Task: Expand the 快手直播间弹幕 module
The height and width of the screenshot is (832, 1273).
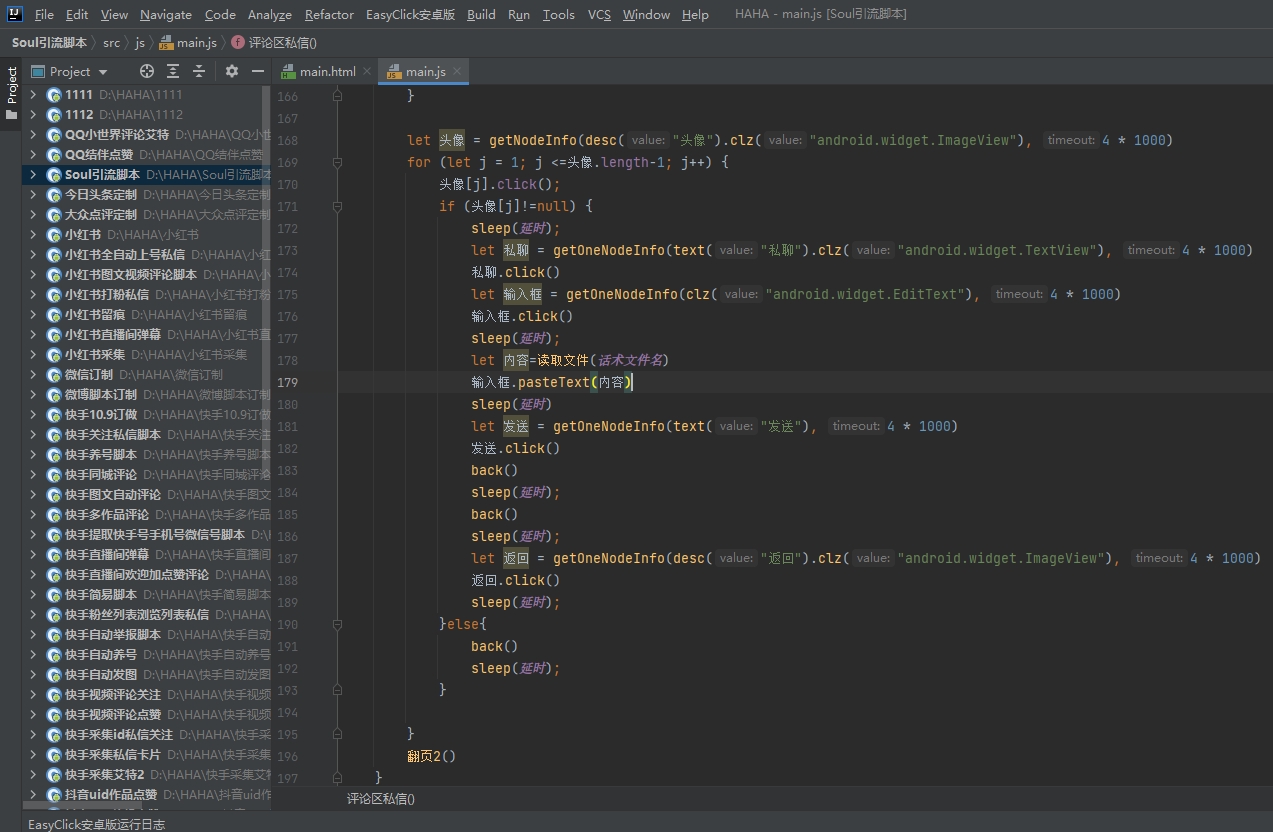Action: pos(33,555)
